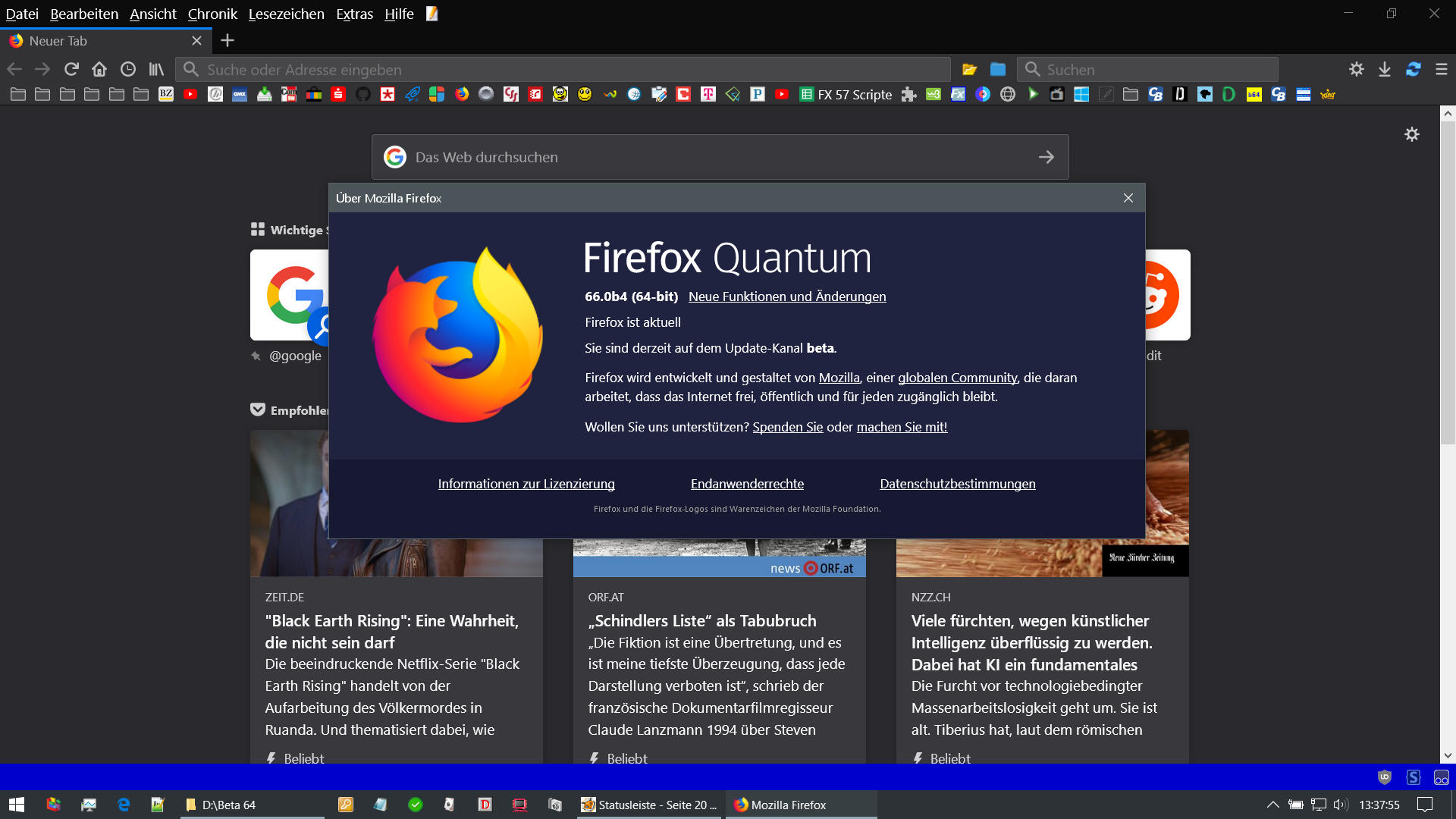Screen dimensions: 1456x819
Task: Open the Lesezeichen menu
Action: click(286, 14)
